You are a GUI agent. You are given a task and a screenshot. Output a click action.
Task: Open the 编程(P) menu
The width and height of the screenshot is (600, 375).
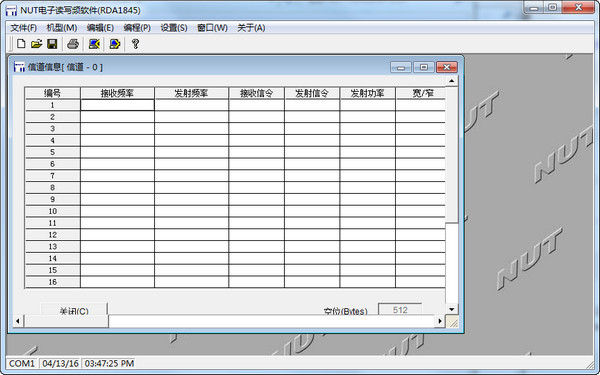(137, 28)
